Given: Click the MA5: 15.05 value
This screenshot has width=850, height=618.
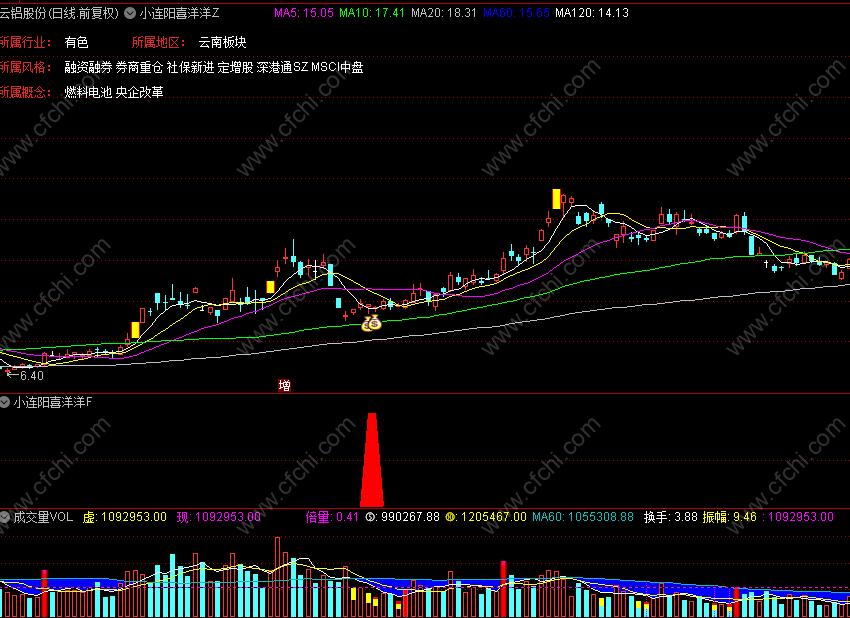Looking at the screenshot, I should tap(304, 13).
